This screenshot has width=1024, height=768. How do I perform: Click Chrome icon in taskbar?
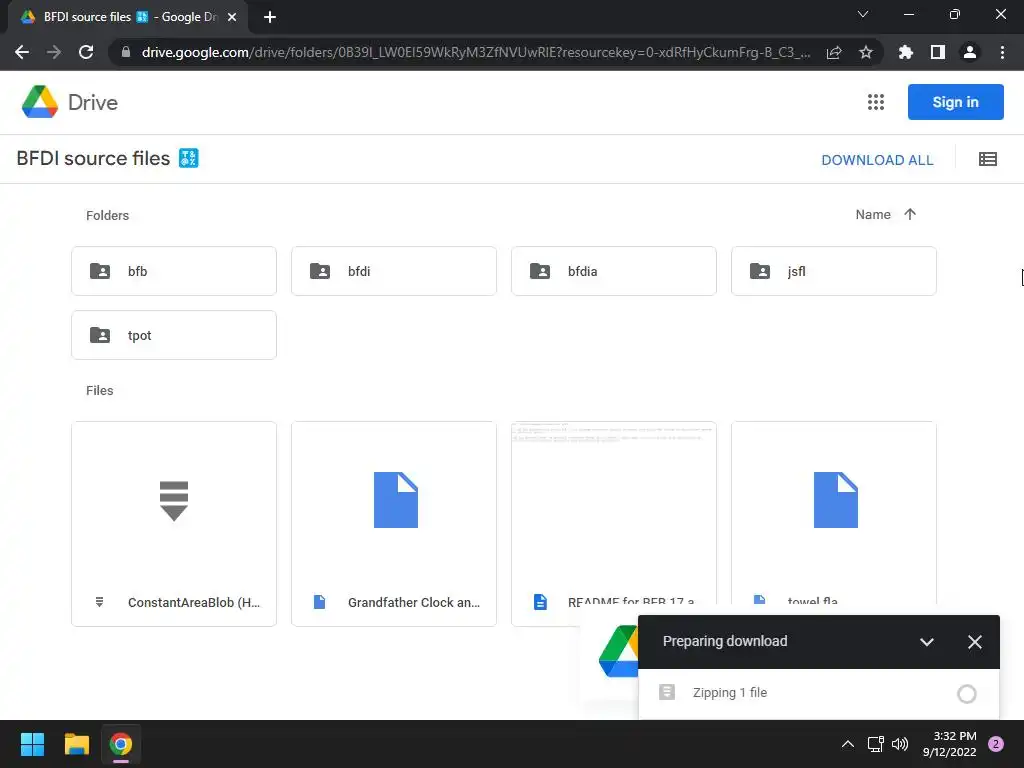click(x=121, y=744)
